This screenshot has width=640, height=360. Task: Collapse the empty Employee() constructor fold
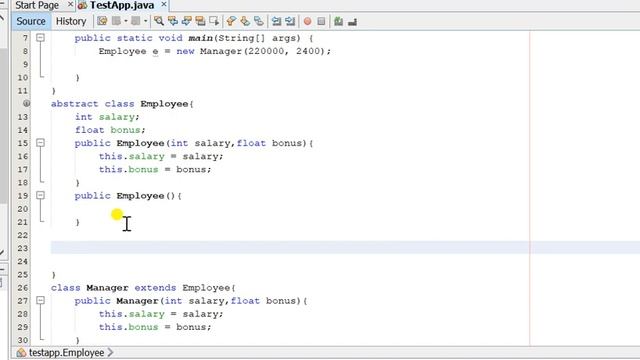(x=40, y=196)
